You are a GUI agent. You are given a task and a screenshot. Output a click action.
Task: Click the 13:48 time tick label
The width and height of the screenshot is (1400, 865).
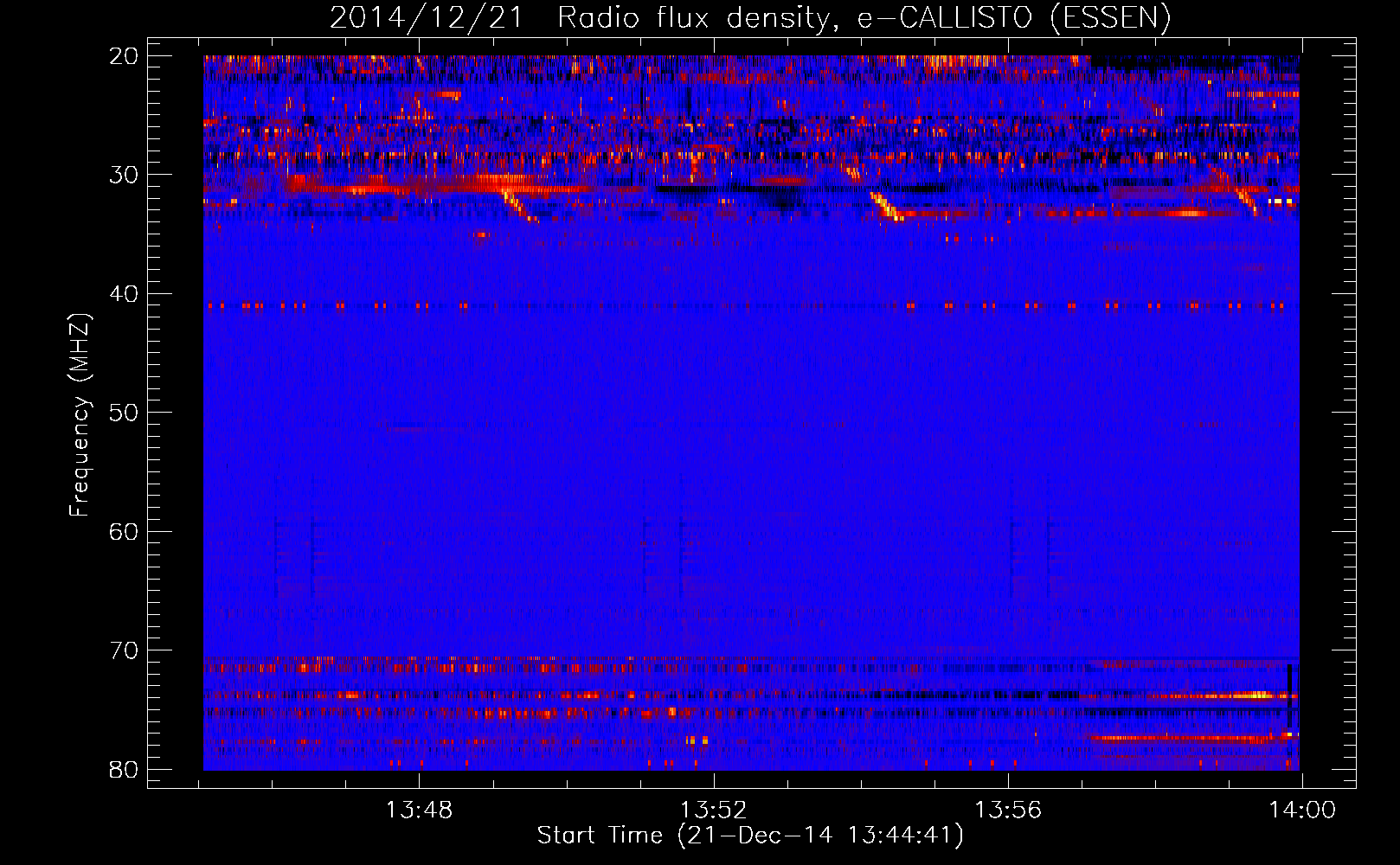coord(419,811)
